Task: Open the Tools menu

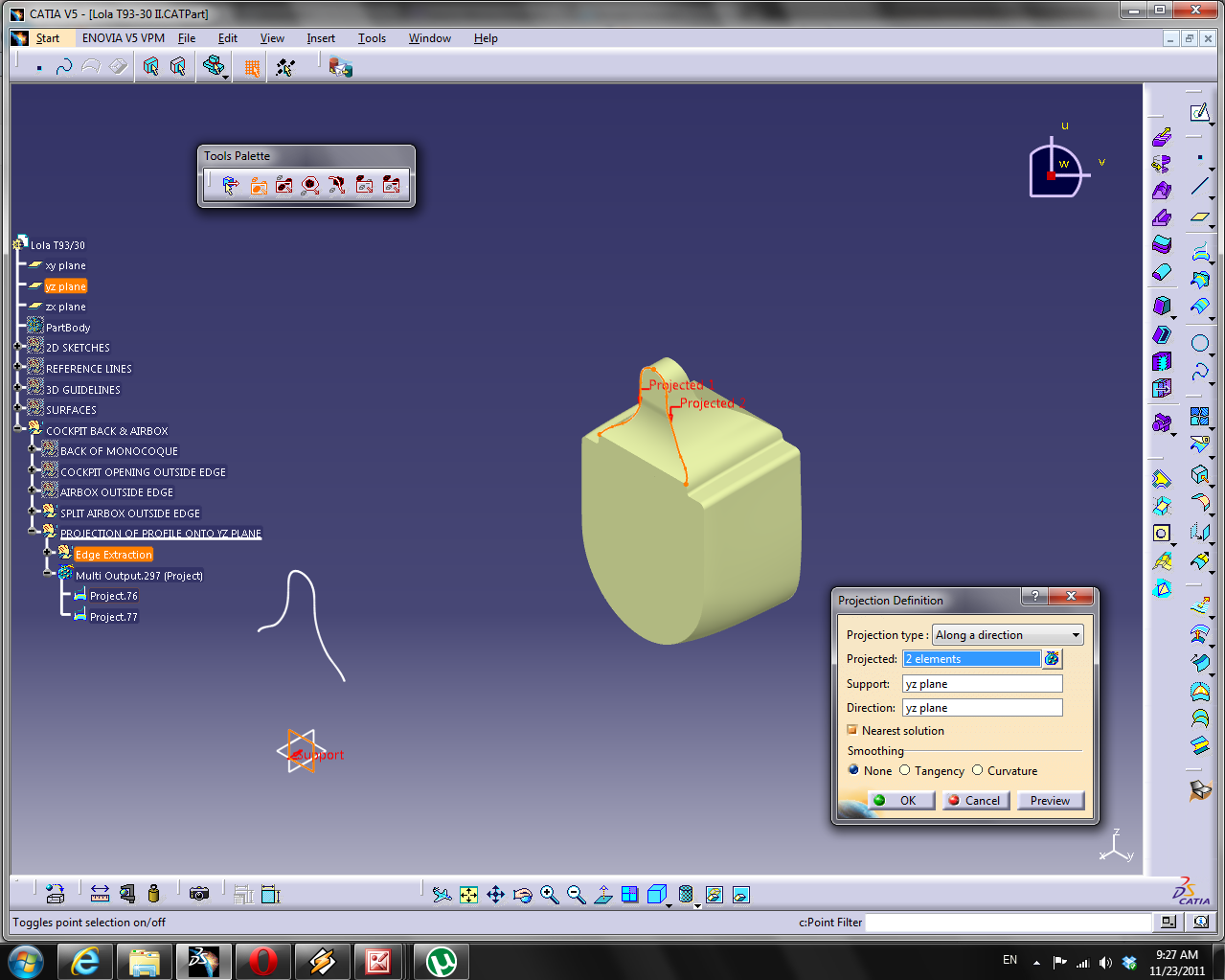Action: pos(372,38)
